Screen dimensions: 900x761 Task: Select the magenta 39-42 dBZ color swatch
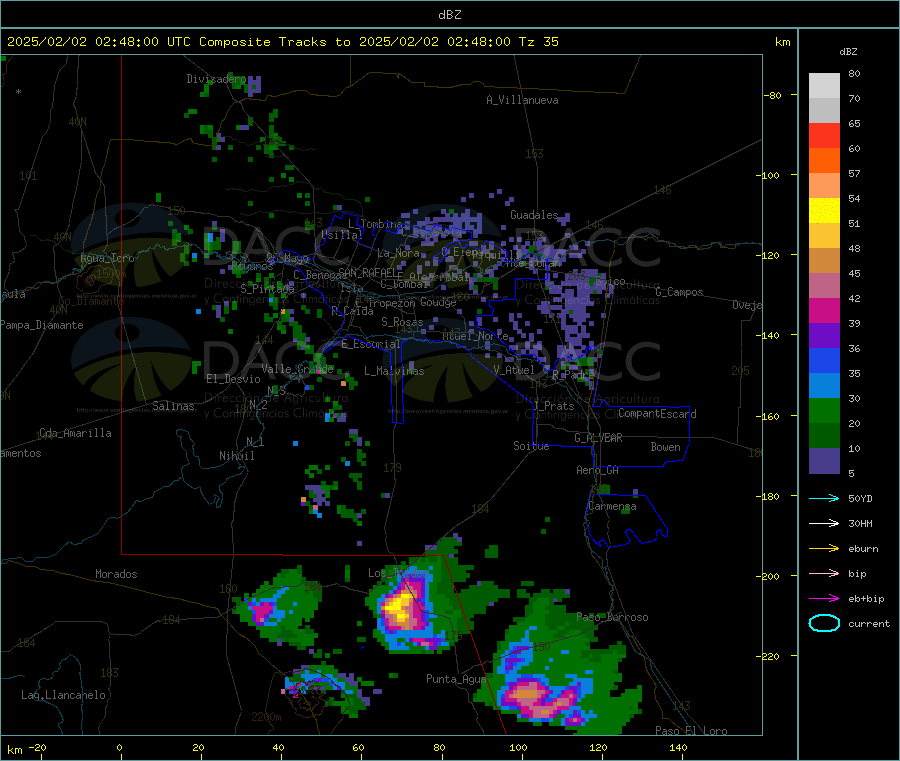point(824,310)
